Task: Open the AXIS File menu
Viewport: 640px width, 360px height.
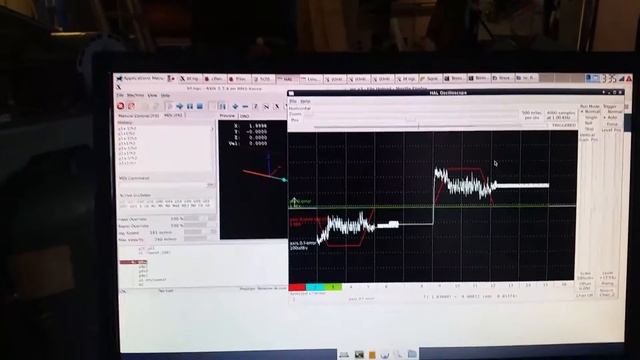Action: coord(120,95)
